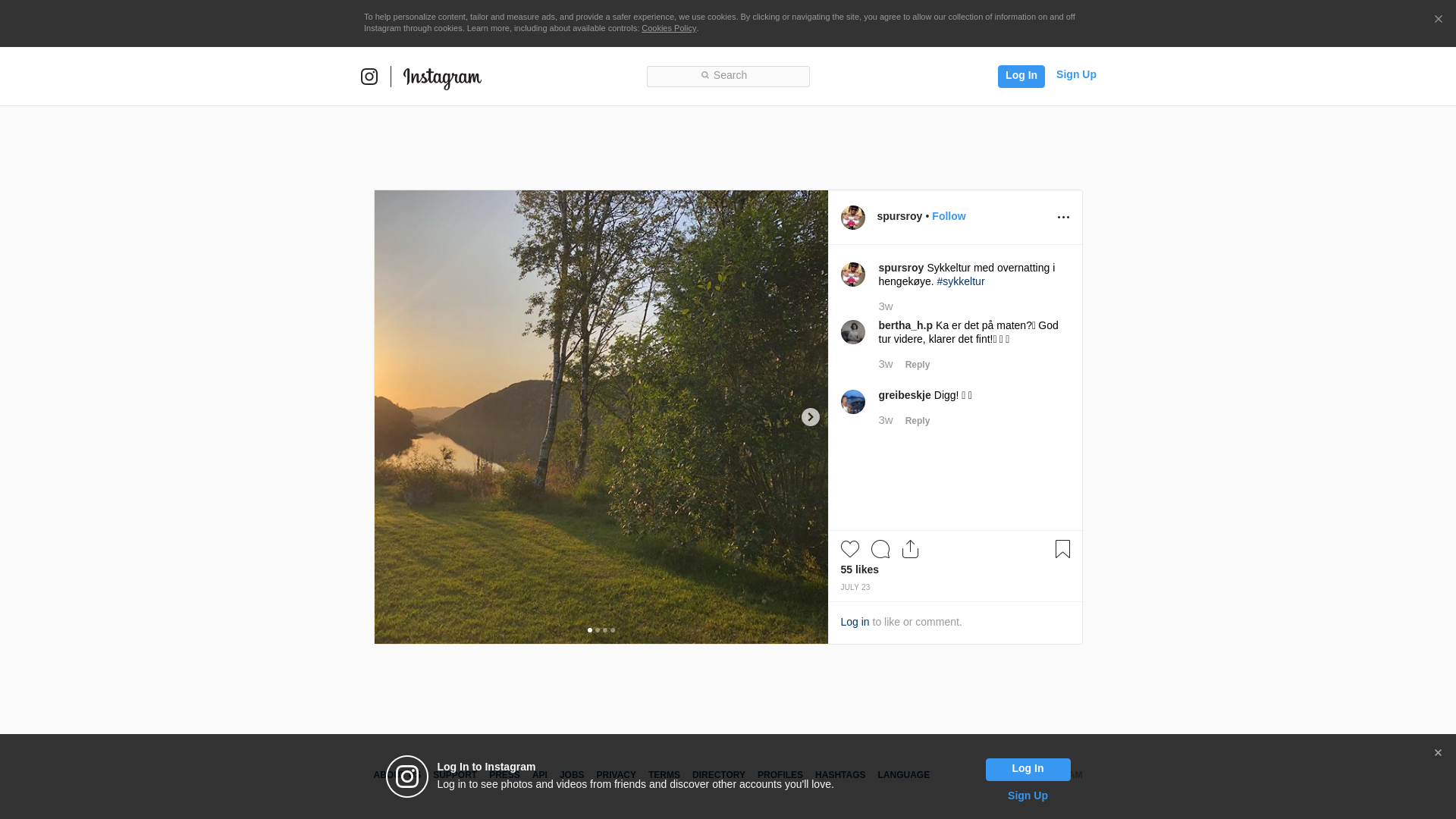Open the TERMS footer link
The width and height of the screenshot is (1456, 819).
click(x=664, y=775)
